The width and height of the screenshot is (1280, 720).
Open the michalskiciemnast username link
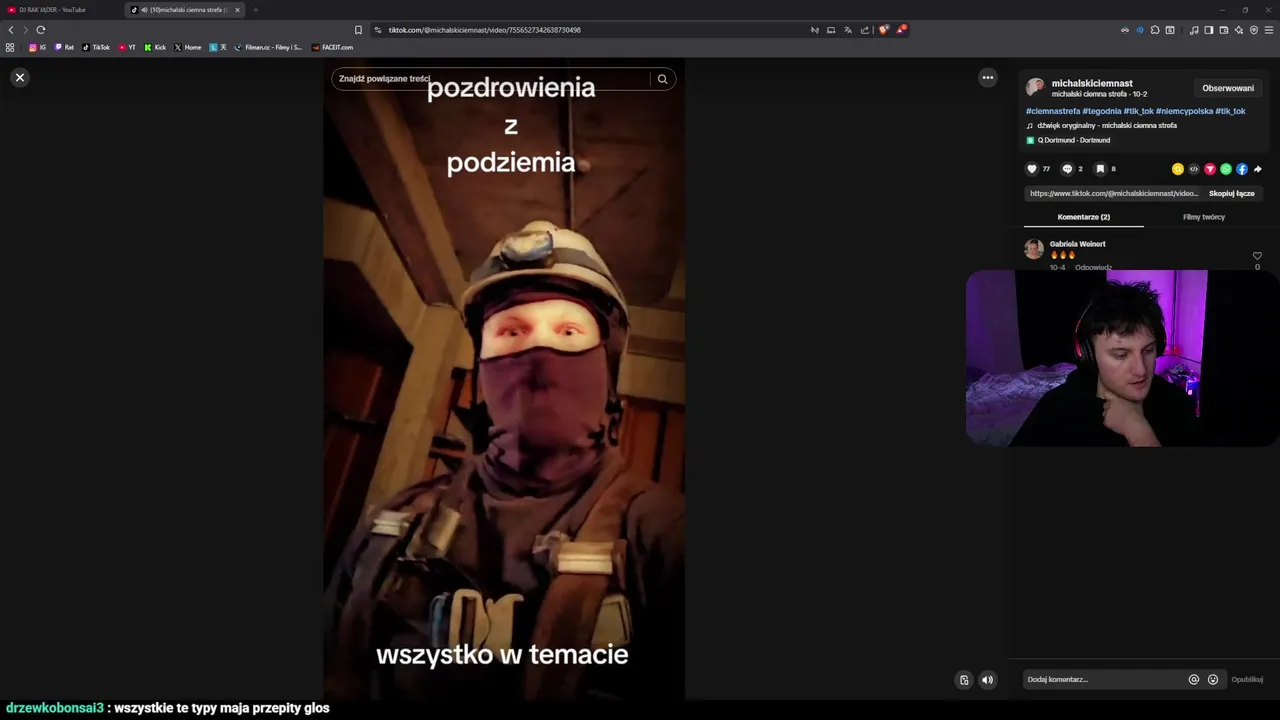point(1092,83)
